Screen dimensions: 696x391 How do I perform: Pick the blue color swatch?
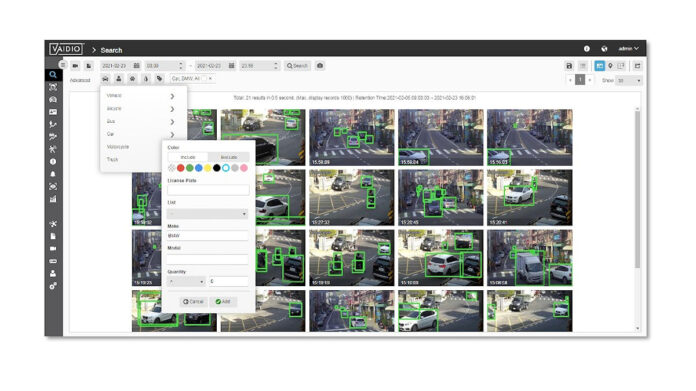point(198,168)
